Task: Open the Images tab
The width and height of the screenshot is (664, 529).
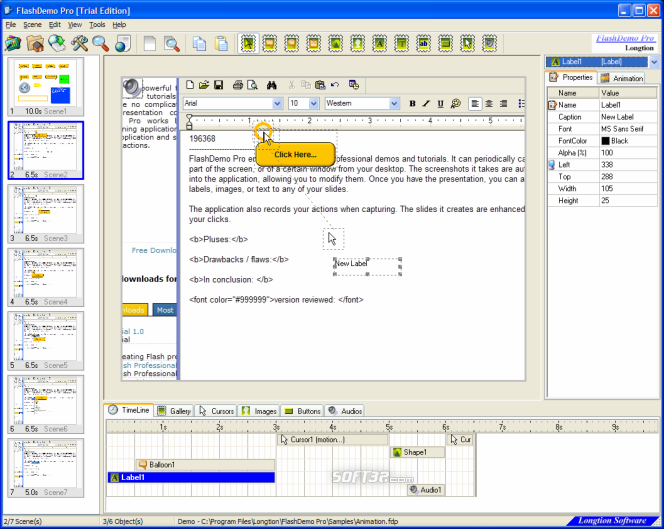Action: [x=259, y=411]
